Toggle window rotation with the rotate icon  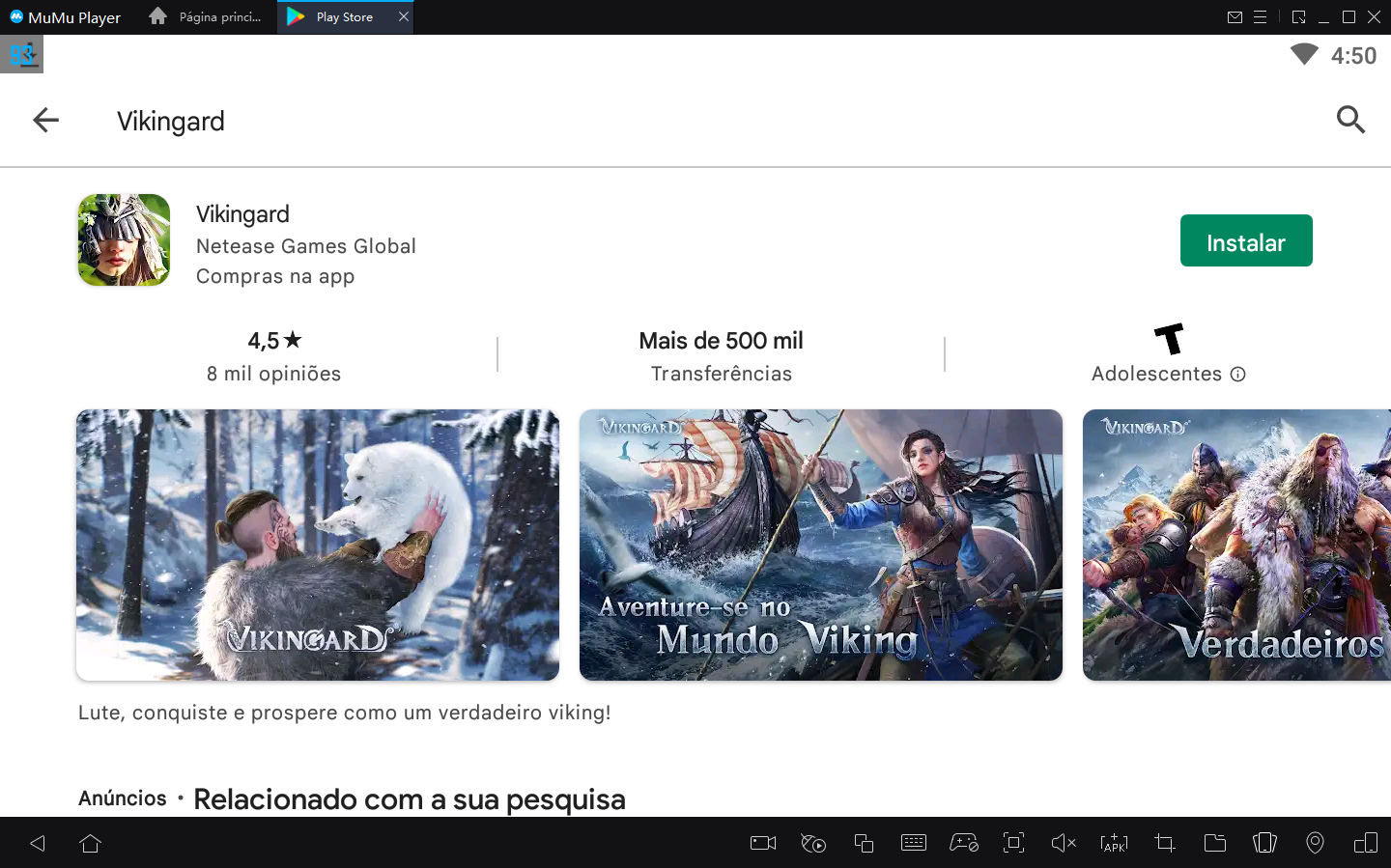point(1365,843)
